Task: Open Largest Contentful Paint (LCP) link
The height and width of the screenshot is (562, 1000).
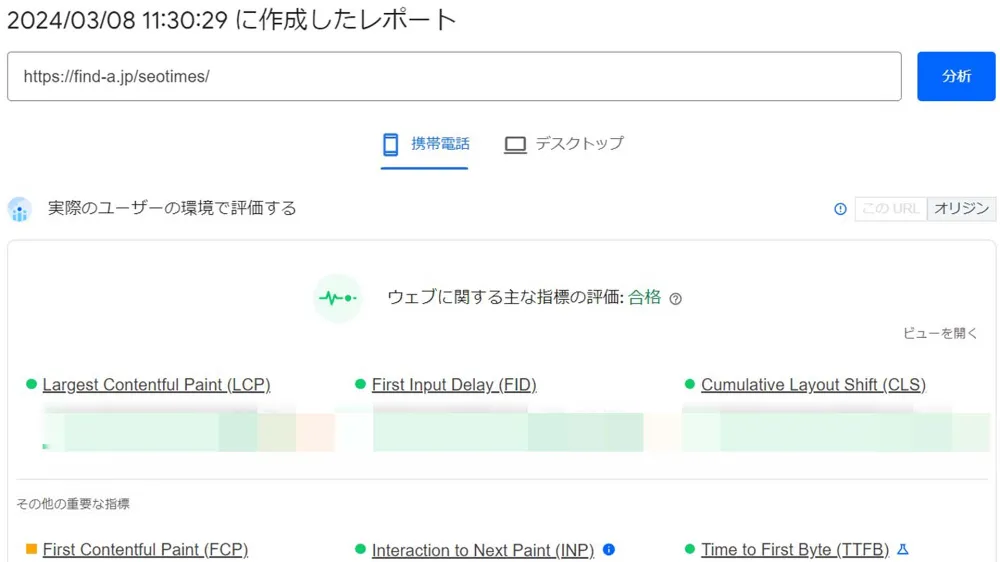Action: click(x=156, y=385)
